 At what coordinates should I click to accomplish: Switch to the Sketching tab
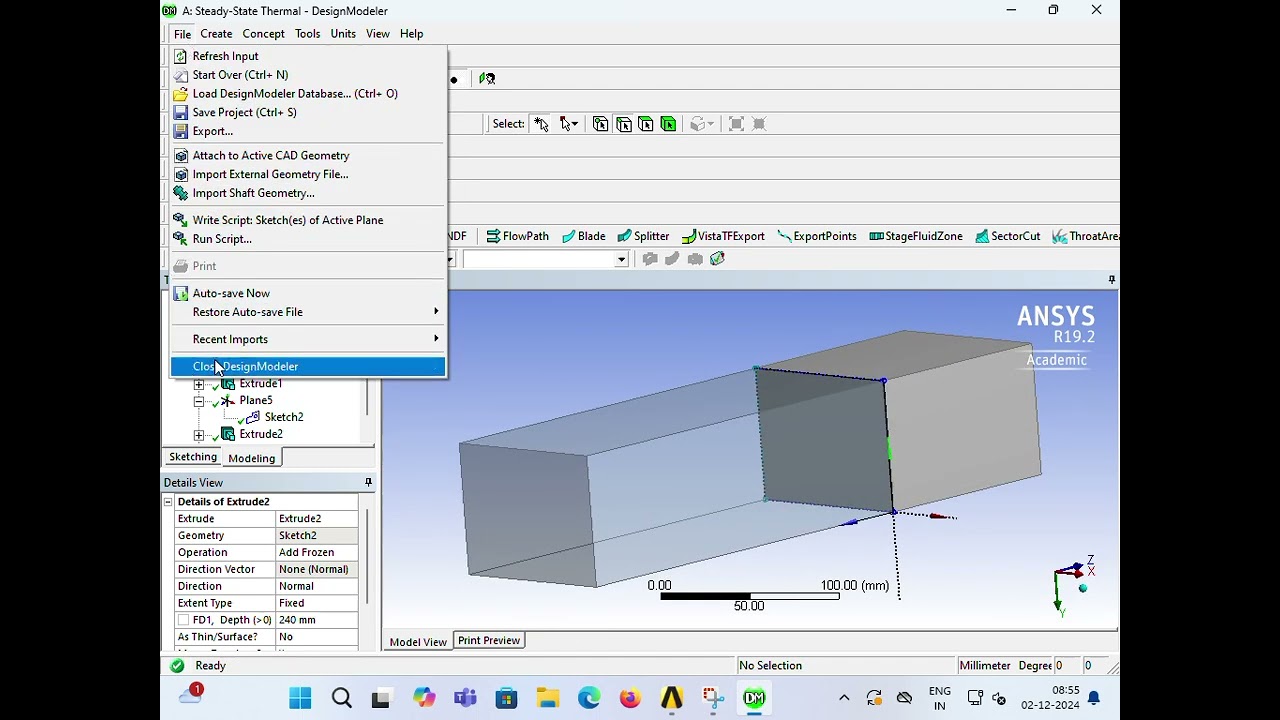tap(193, 457)
